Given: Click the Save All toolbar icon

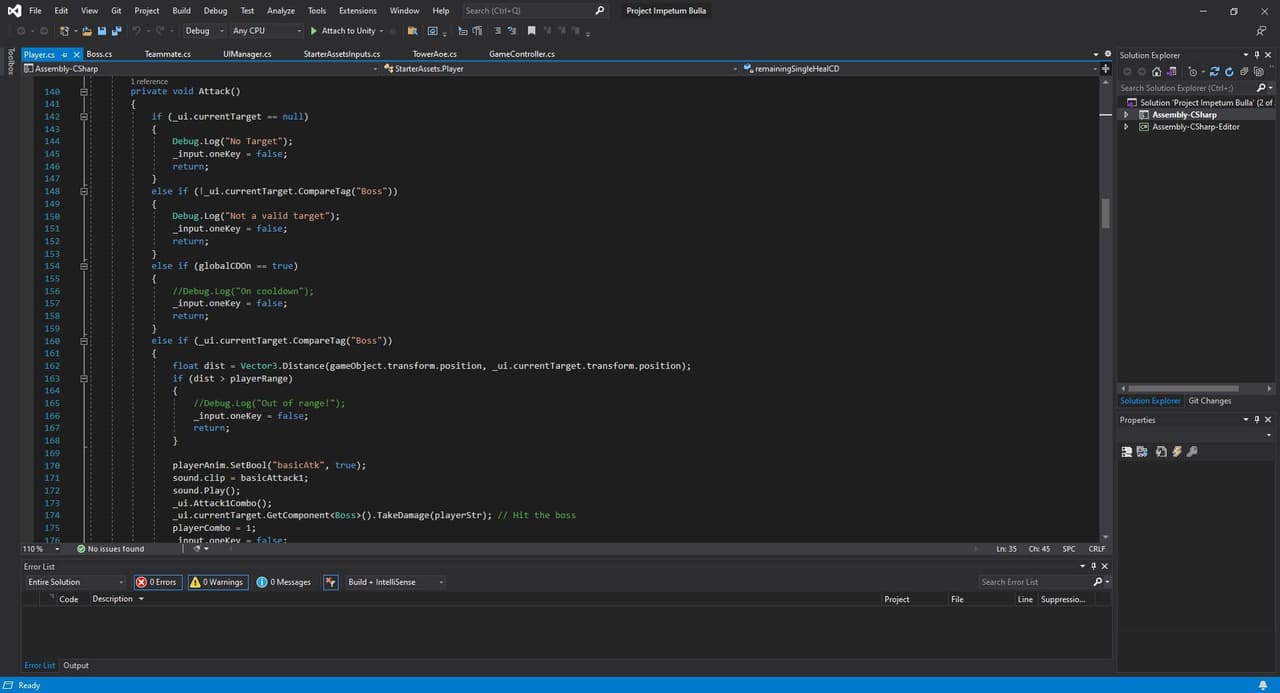Looking at the screenshot, I should click(116, 31).
